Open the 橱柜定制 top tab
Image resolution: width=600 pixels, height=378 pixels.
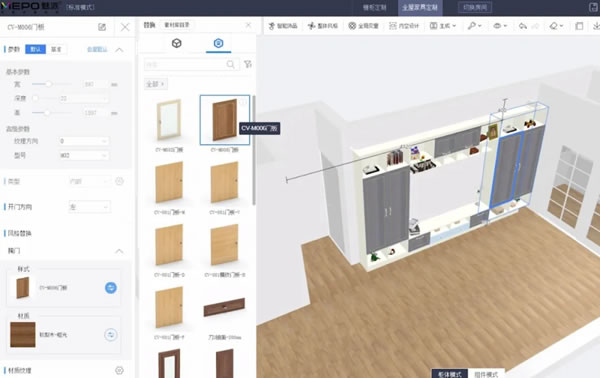coord(375,8)
